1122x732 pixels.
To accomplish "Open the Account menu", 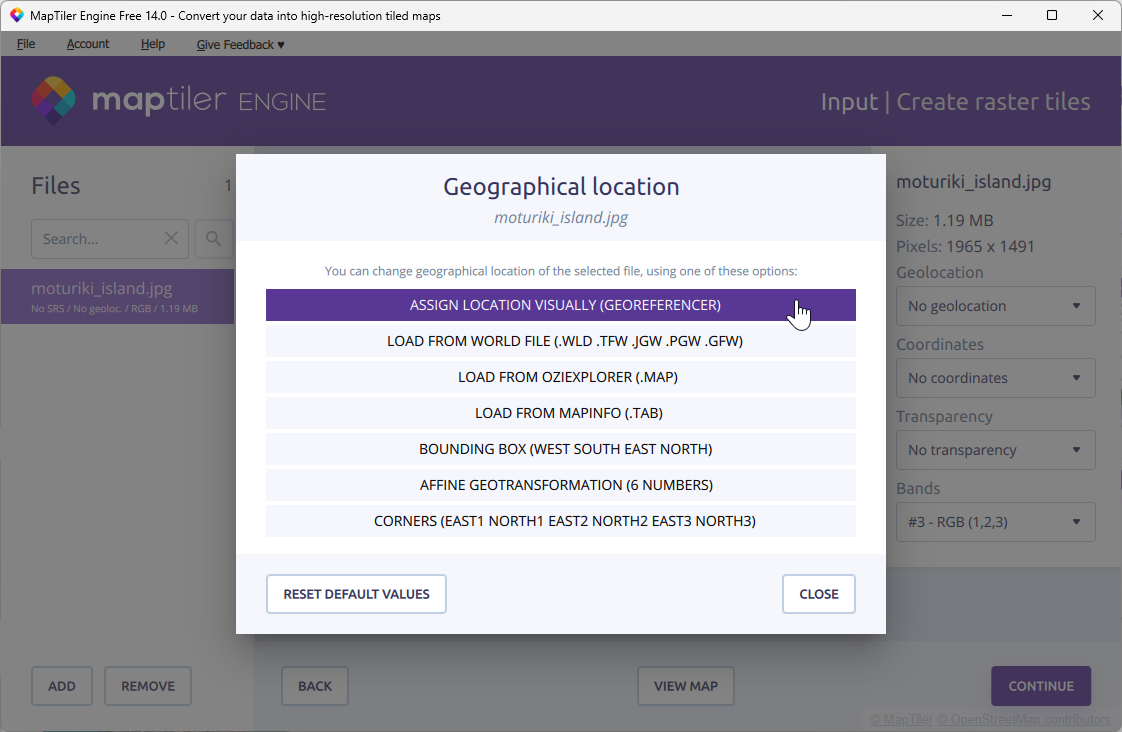I will point(88,44).
